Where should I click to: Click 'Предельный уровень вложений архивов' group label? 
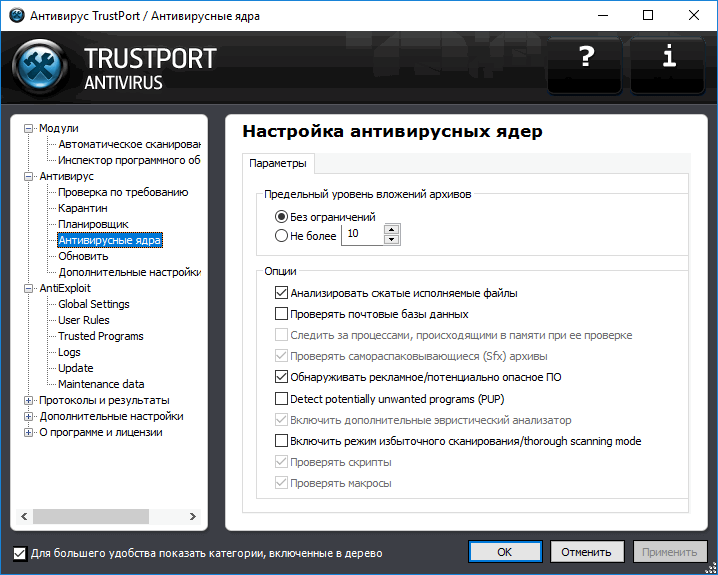pos(368,194)
